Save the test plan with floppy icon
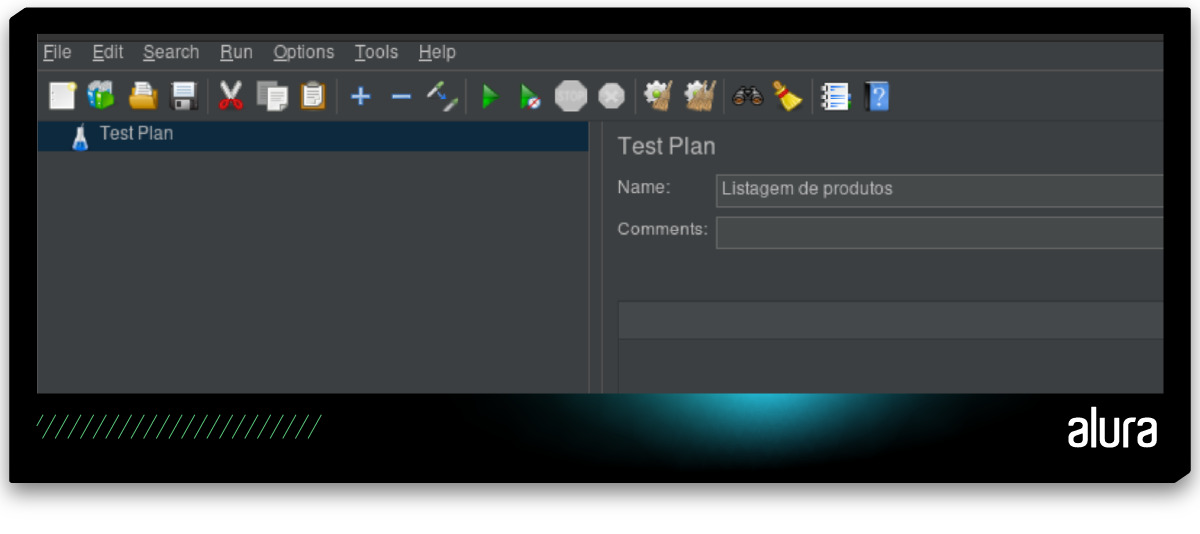The image size is (1200, 534). pyautogui.click(x=185, y=96)
